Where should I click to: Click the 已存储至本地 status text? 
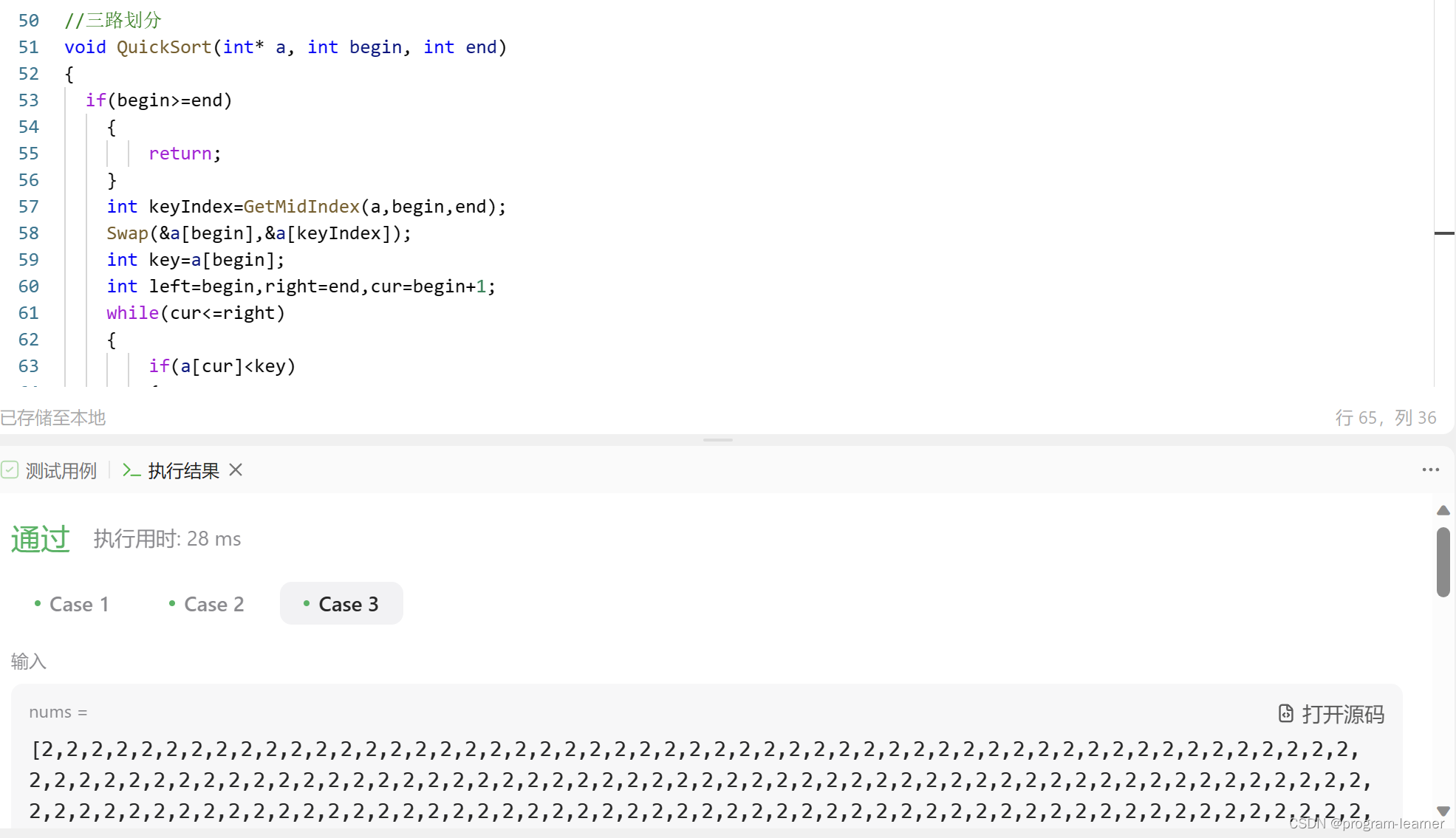[53, 418]
